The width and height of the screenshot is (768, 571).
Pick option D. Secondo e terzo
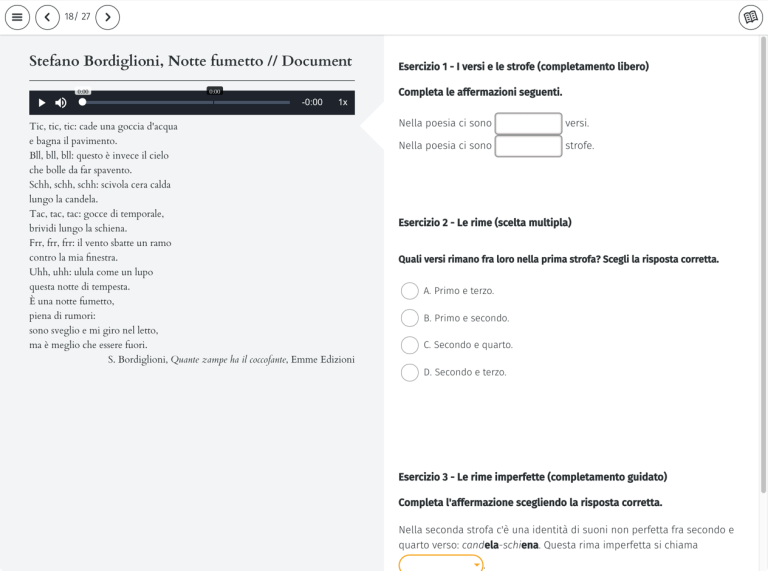pyautogui.click(x=410, y=372)
